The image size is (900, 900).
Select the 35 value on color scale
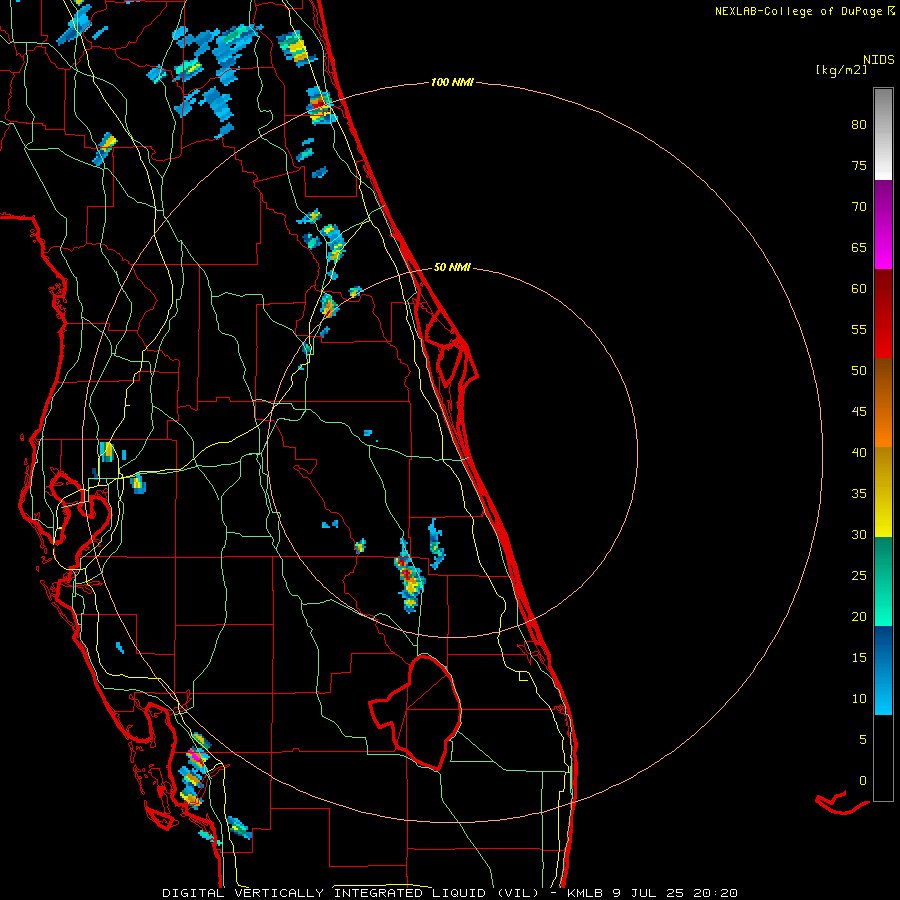(x=859, y=494)
